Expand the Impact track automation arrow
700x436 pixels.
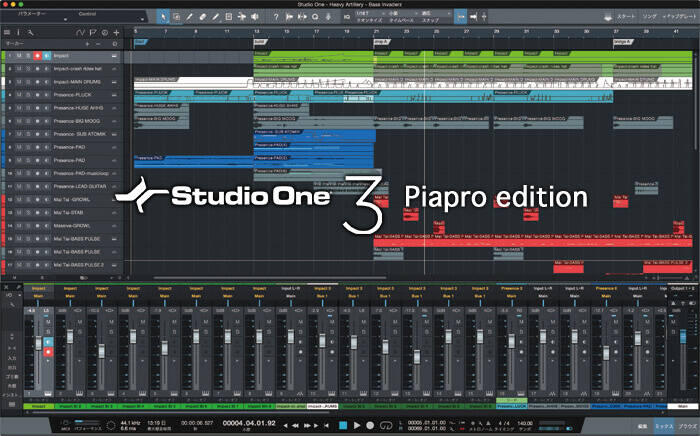pos(115,56)
